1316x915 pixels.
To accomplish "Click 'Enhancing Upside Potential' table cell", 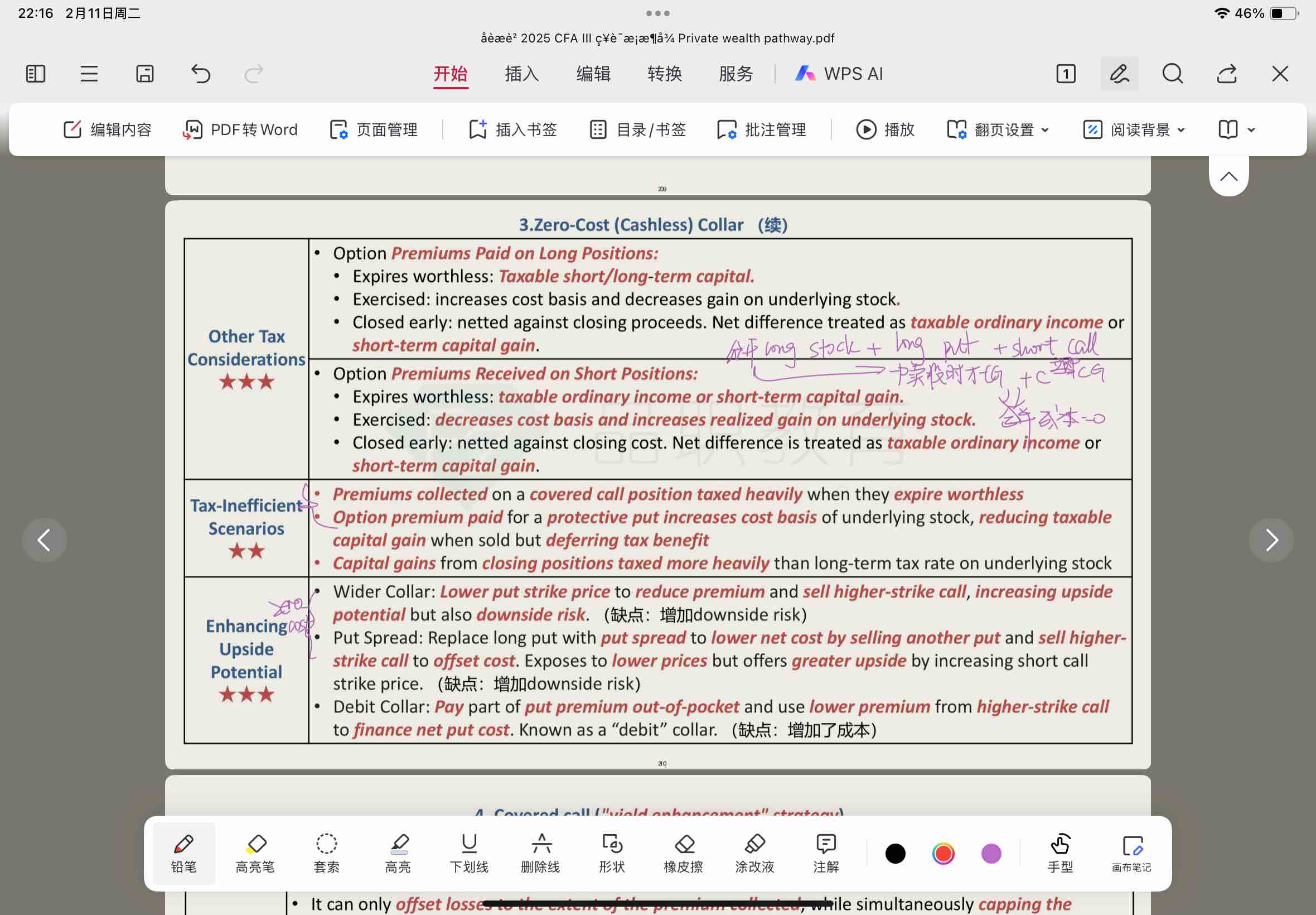I will pos(246,660).
